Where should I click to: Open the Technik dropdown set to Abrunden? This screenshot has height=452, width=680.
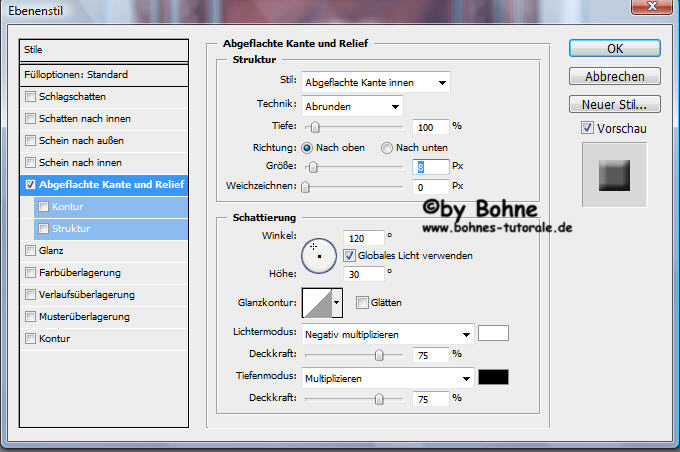(x=352, y=105)
